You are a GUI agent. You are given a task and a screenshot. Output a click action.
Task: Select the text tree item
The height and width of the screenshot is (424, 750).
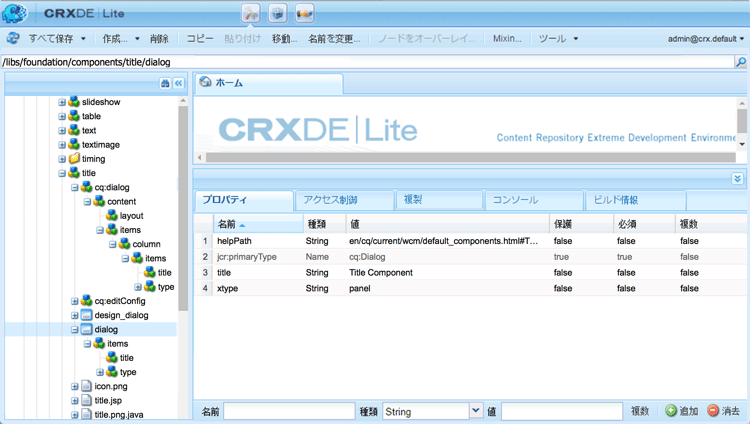(x=89, y=130)
